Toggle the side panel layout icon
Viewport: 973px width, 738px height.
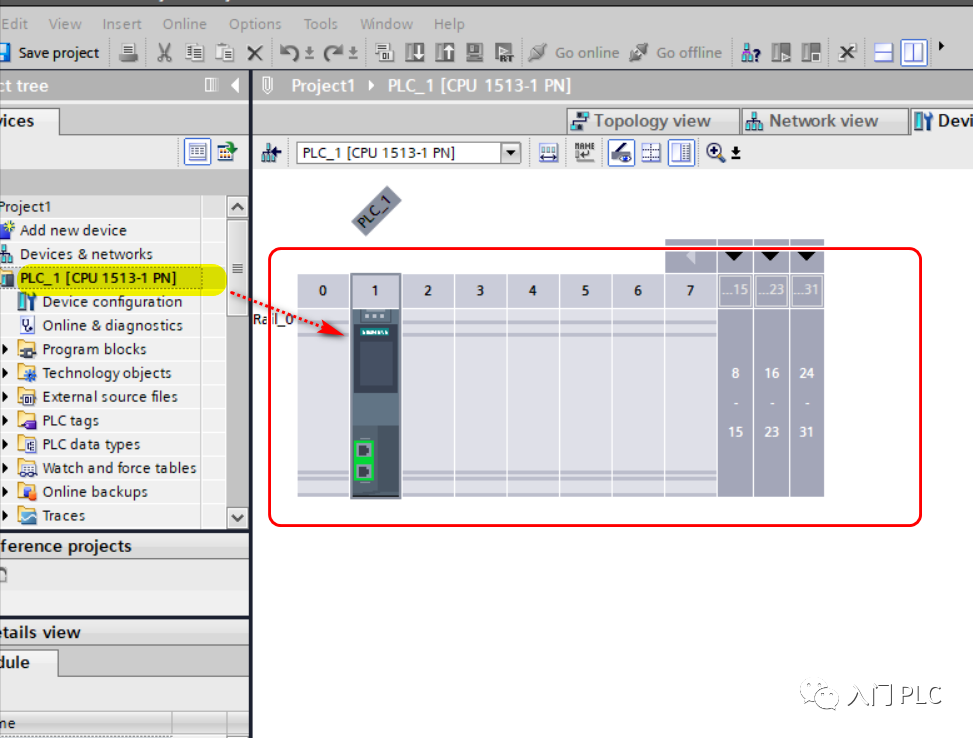point(681,153)
